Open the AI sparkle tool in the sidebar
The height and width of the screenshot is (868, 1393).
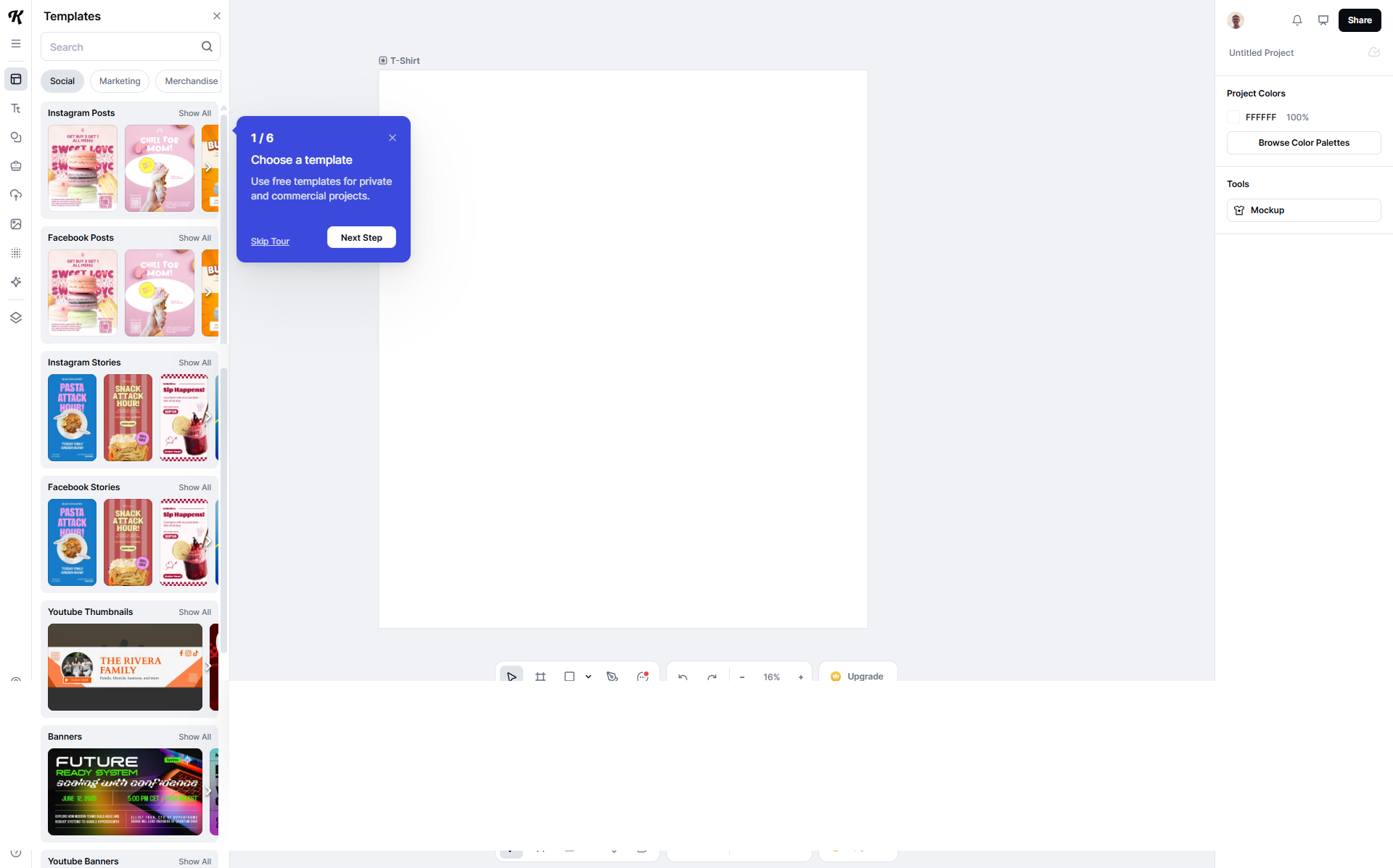click(16, 282)
